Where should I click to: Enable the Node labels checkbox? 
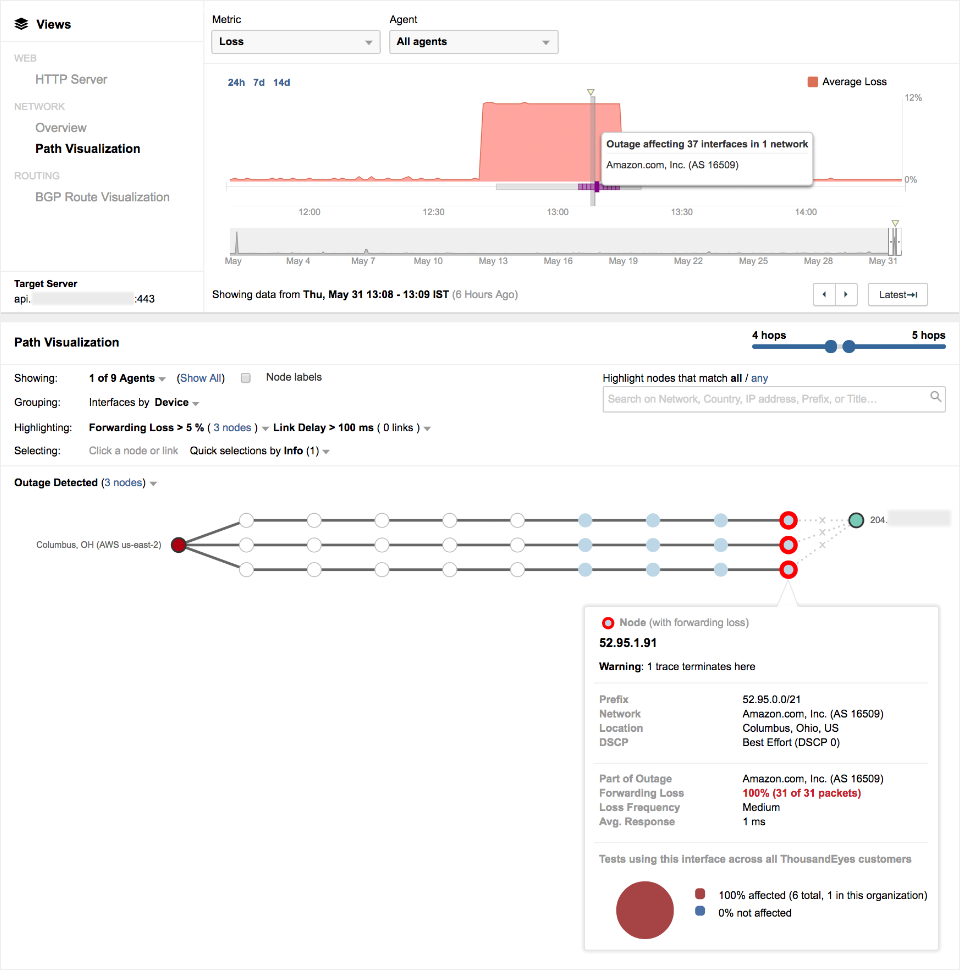tap(246, 378)
